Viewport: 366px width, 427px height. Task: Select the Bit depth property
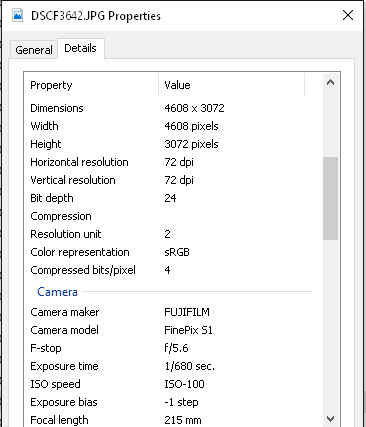point(52,198)
